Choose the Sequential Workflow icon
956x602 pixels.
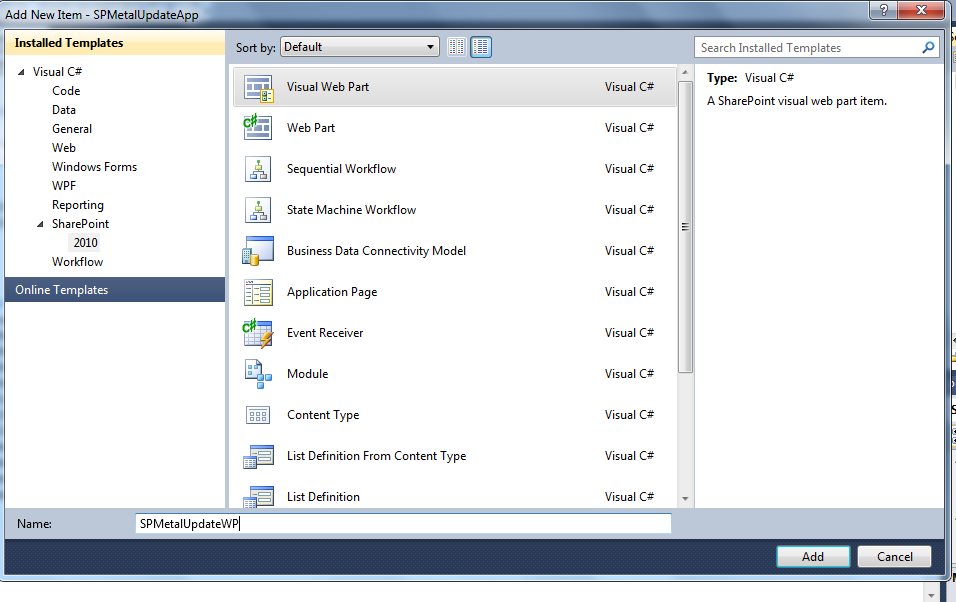[x=258, y=169]
